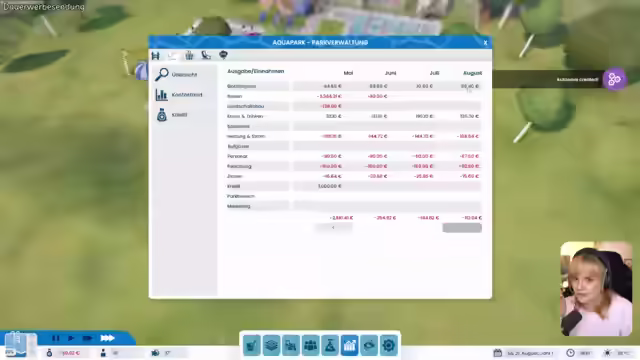Screen dimensions: 640x360
Task: Click the money bag balance icon
Action: [49, 353]
